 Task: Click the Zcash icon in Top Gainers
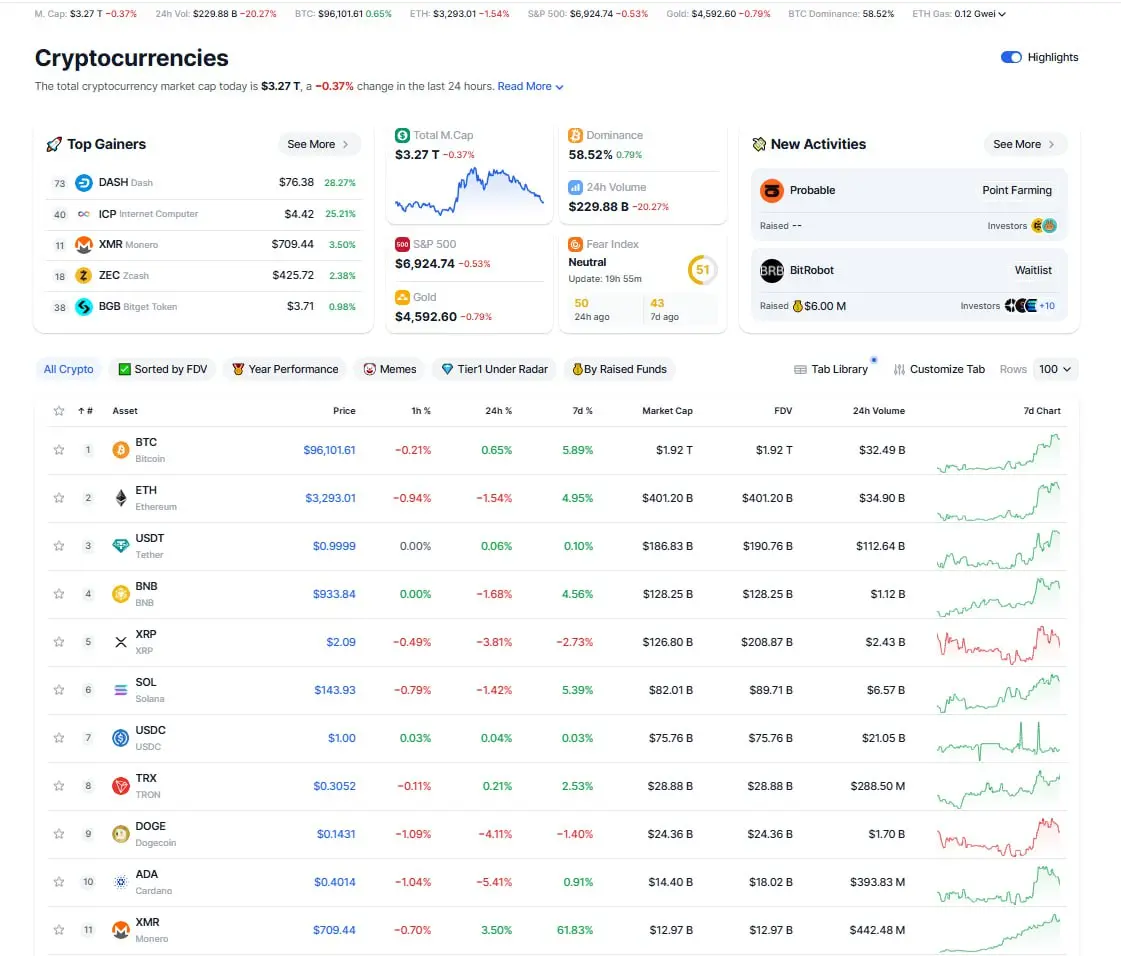pyautogui.click(x=84, y=275)
